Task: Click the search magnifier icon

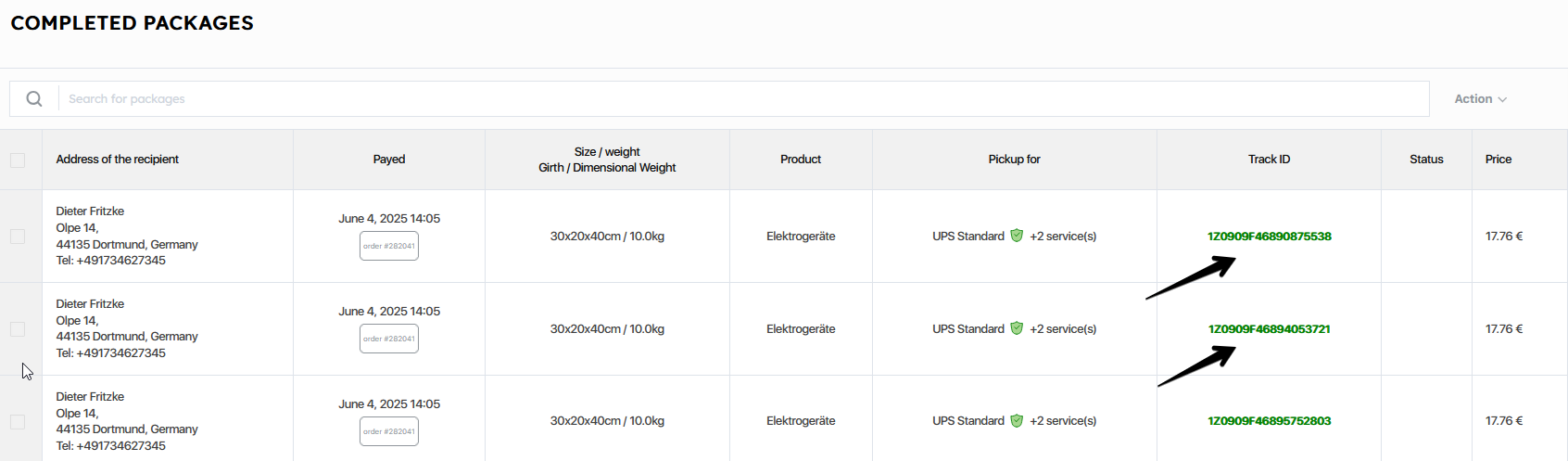Action: (34, 98)
